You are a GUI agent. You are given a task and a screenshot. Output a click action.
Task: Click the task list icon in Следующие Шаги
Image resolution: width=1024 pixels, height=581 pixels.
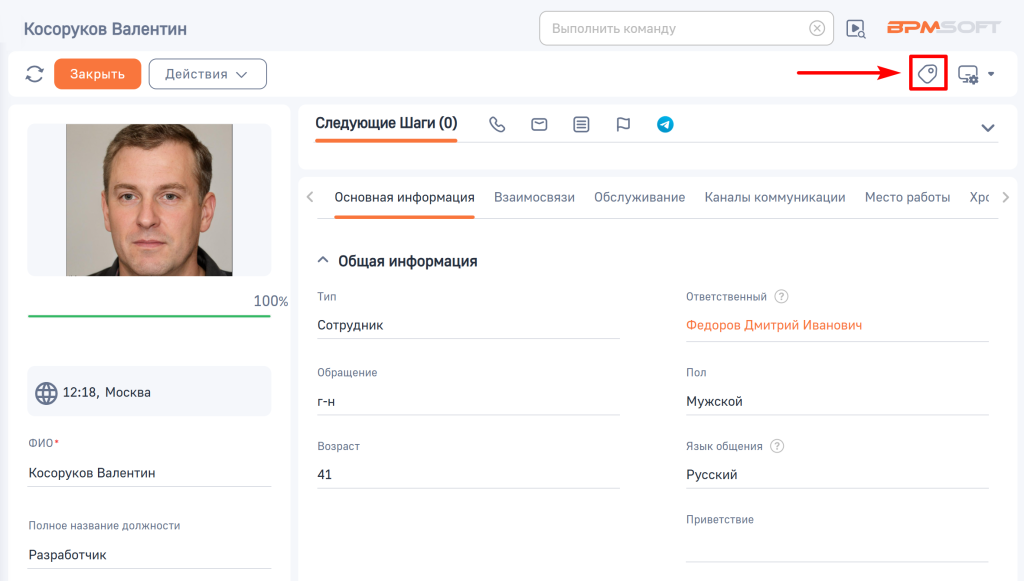(581, 125)
